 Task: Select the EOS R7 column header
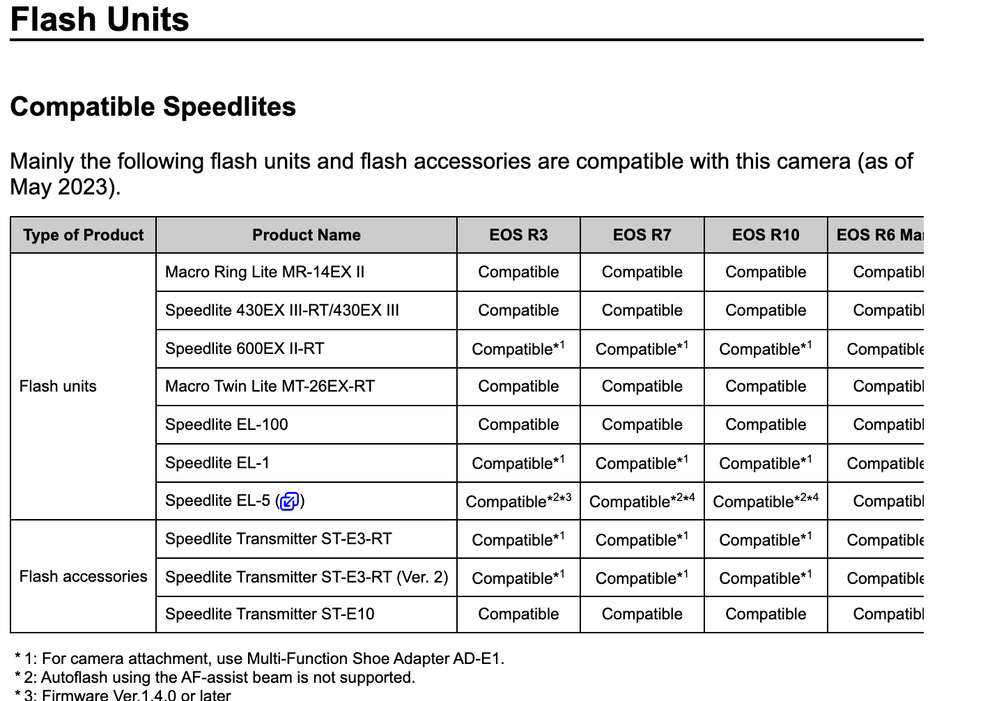pyautogui.click(x=642, y=235)
